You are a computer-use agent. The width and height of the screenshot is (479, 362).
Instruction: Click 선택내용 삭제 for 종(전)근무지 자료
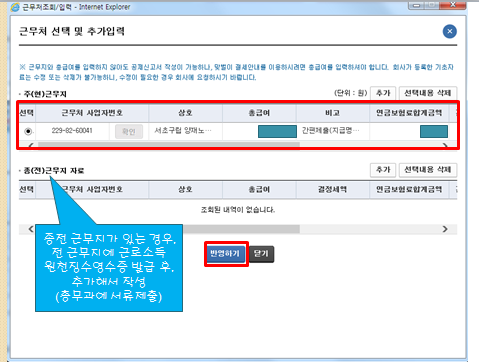(428, 170)
